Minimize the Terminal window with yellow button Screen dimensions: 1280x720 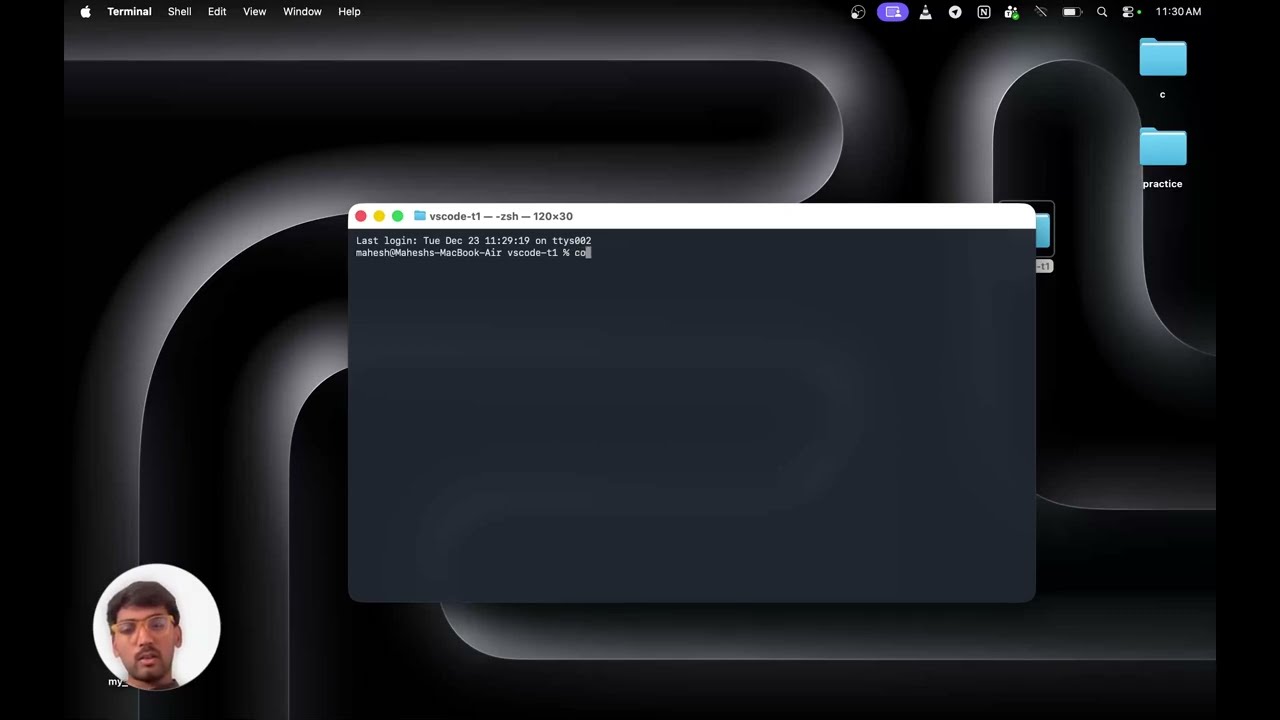coord(379,216)
